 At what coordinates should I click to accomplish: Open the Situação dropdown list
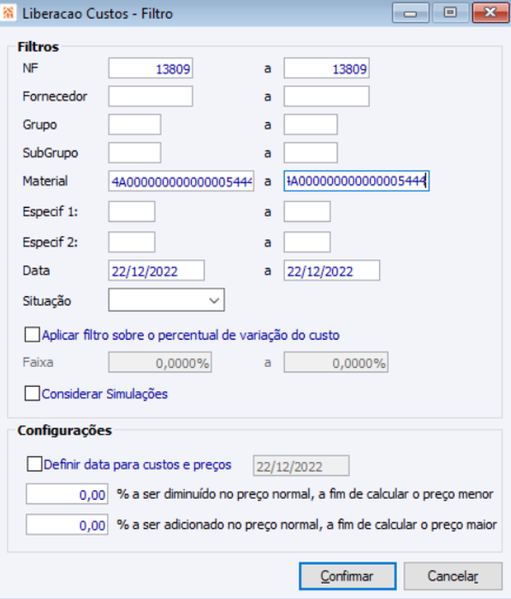[166, 300]
